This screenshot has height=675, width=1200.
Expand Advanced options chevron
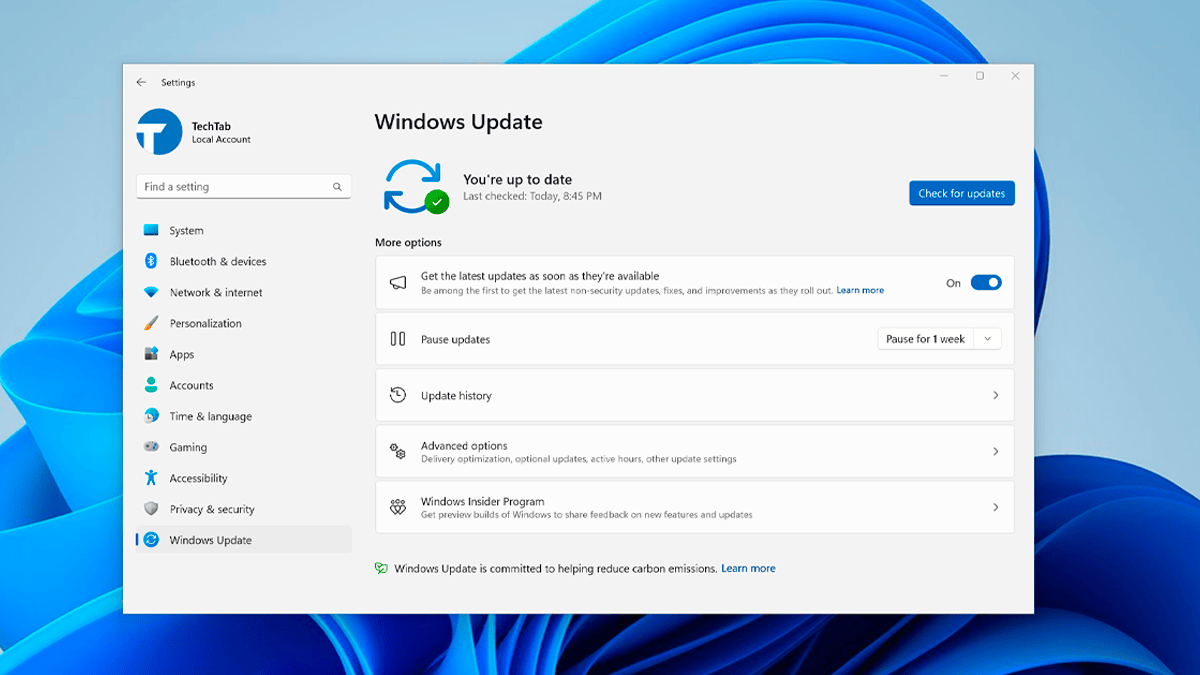[995, 451]
